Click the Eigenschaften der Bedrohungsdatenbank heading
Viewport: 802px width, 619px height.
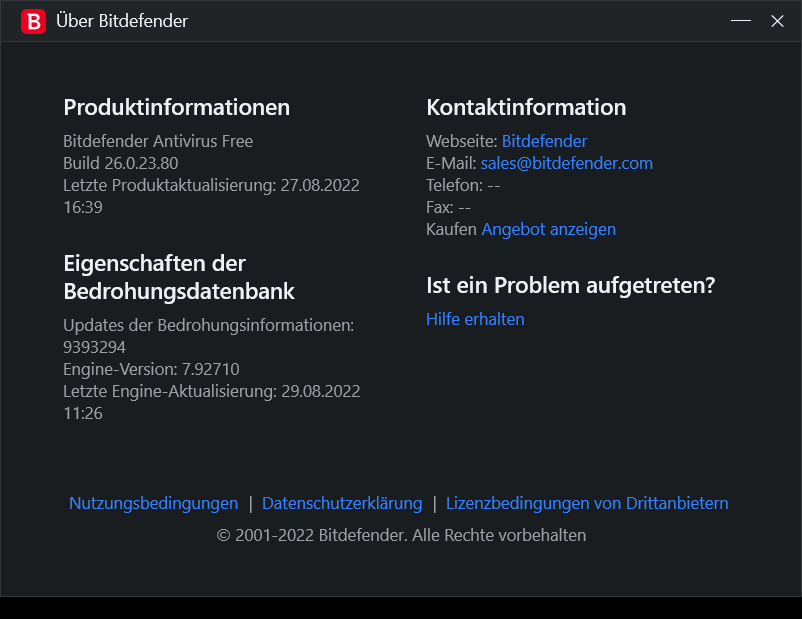tap(179, 278)
